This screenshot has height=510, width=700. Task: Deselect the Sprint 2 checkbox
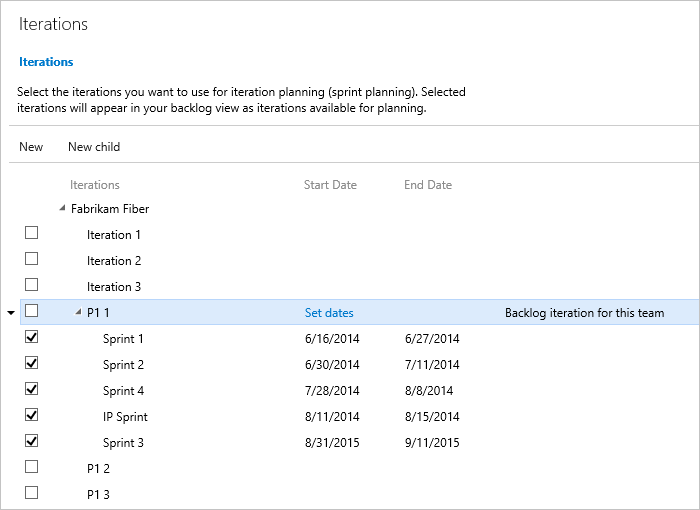coord(32,363)
